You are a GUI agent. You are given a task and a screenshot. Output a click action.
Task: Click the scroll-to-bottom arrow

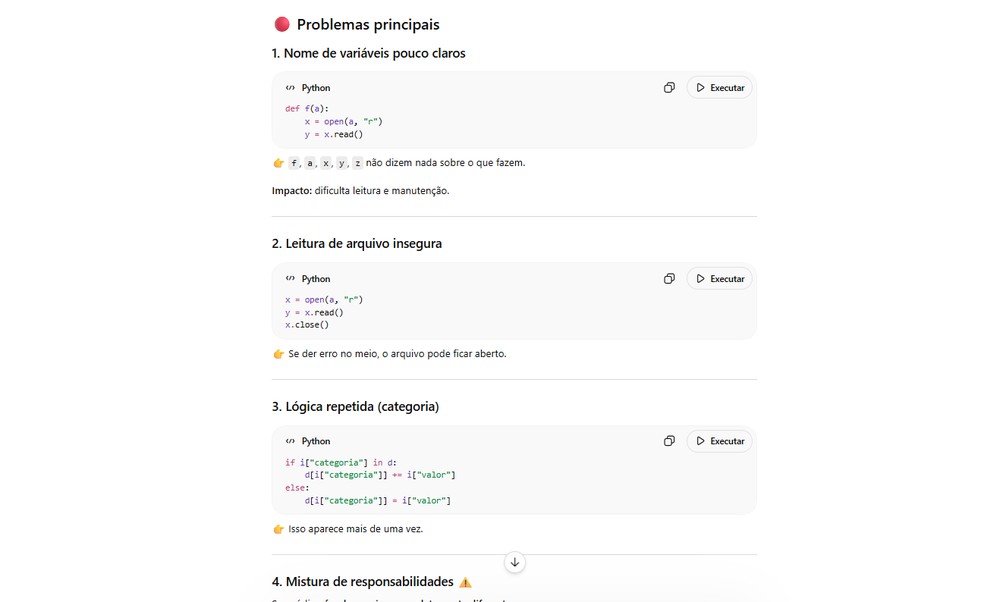click(514, 562)
